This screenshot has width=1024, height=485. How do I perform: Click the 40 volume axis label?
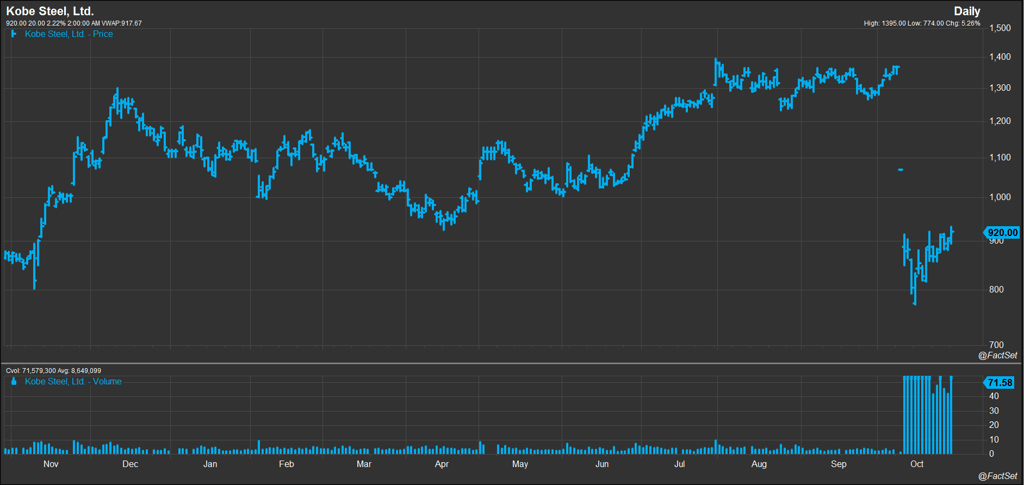click(994, 396)
